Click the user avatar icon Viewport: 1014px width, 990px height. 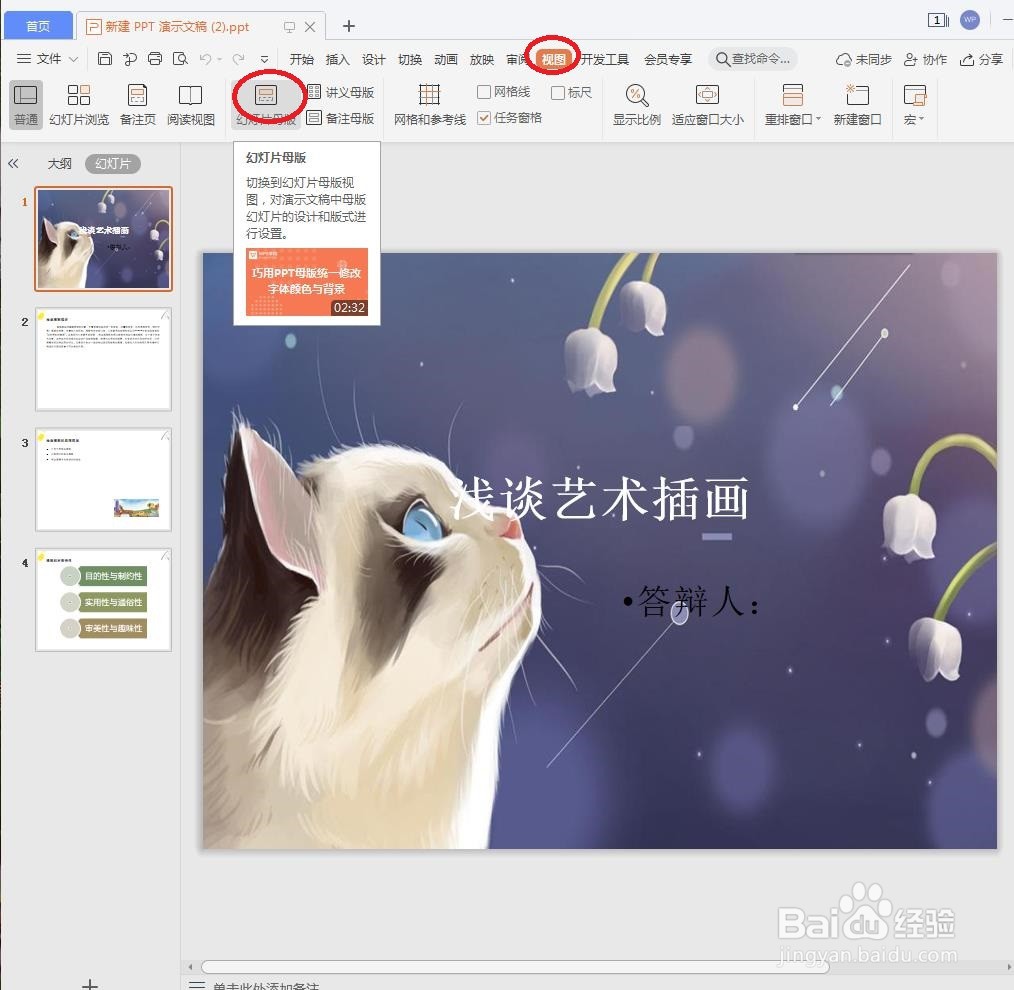click(969, 19)
